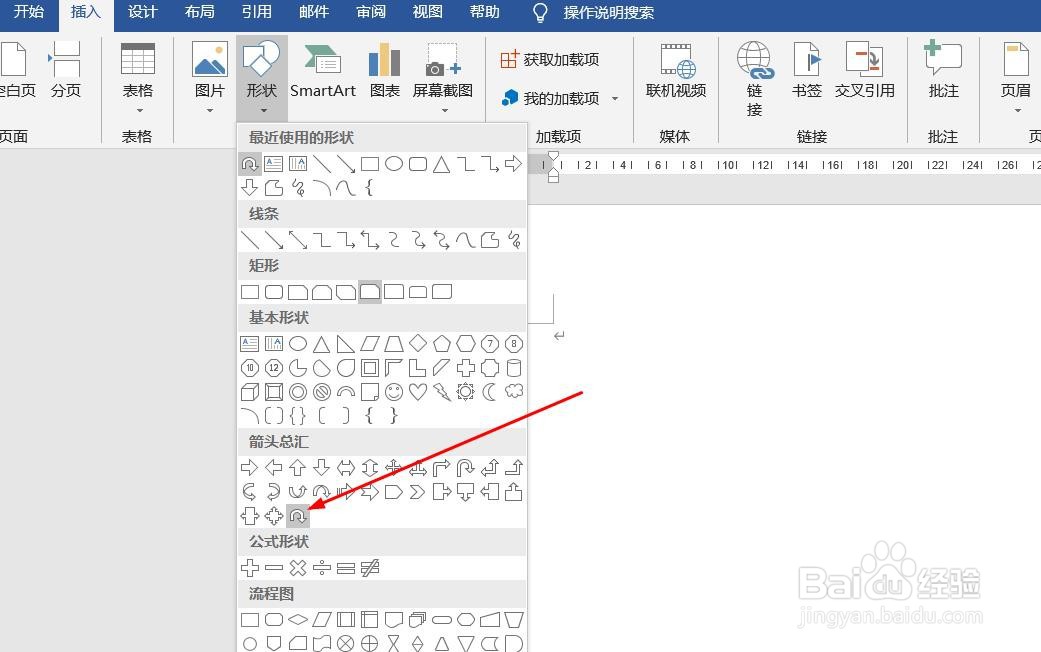1041x652 pixels.
Task: Pick the lightning bolt shape
Action: point(441,392)
